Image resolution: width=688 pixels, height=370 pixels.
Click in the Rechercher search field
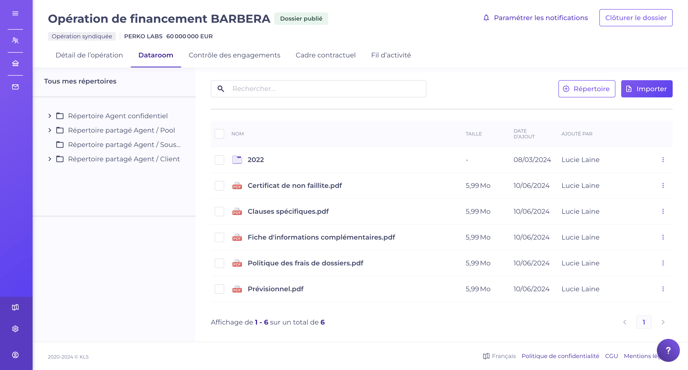(x=319, y=89)
